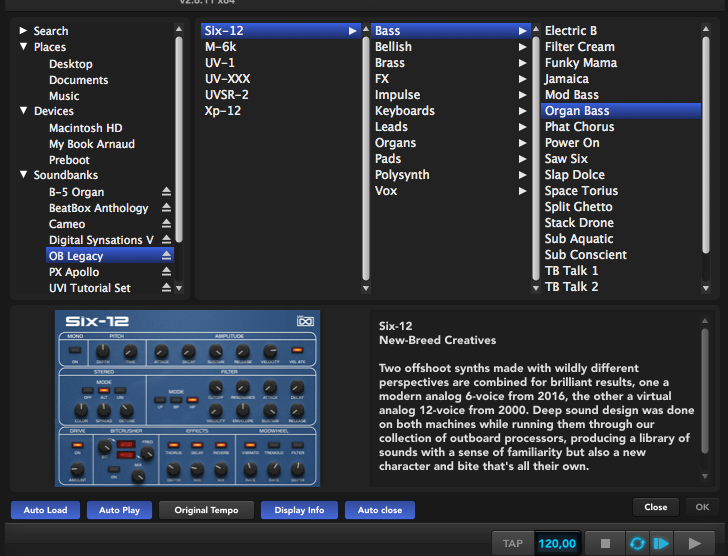Open the Desktop place

point(71,64)
